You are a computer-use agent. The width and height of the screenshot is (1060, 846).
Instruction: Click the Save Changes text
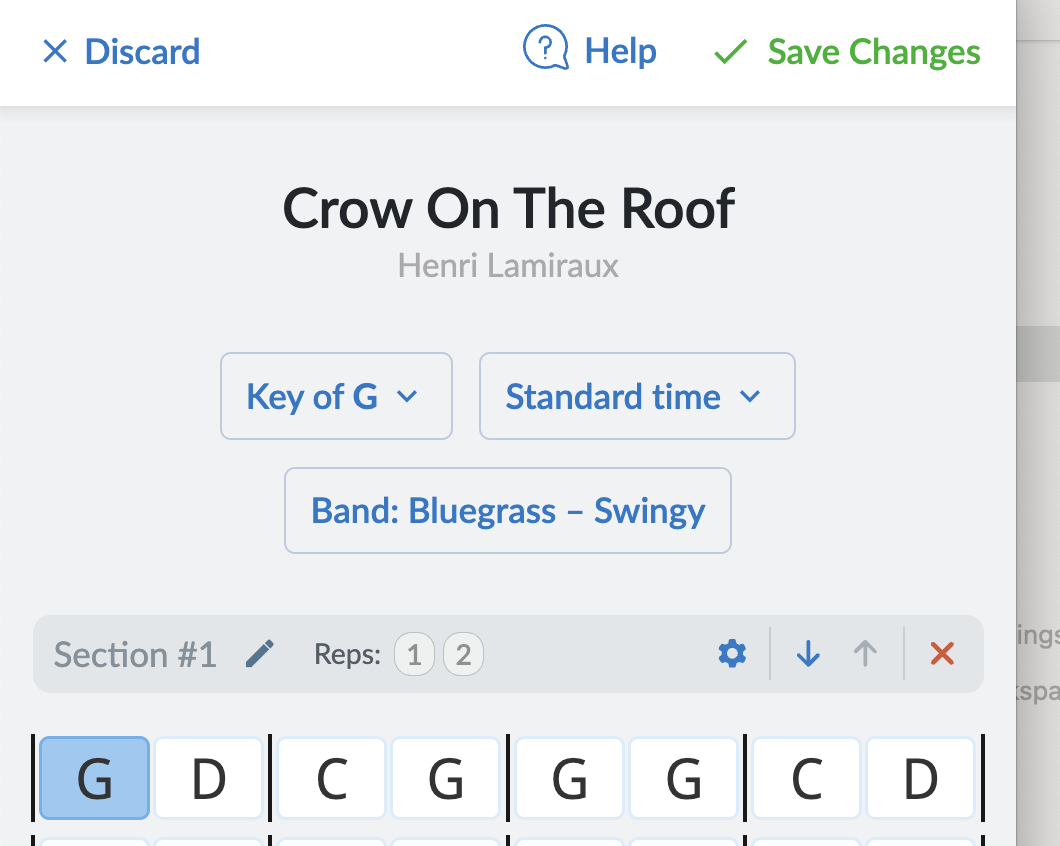coord(874,52)
